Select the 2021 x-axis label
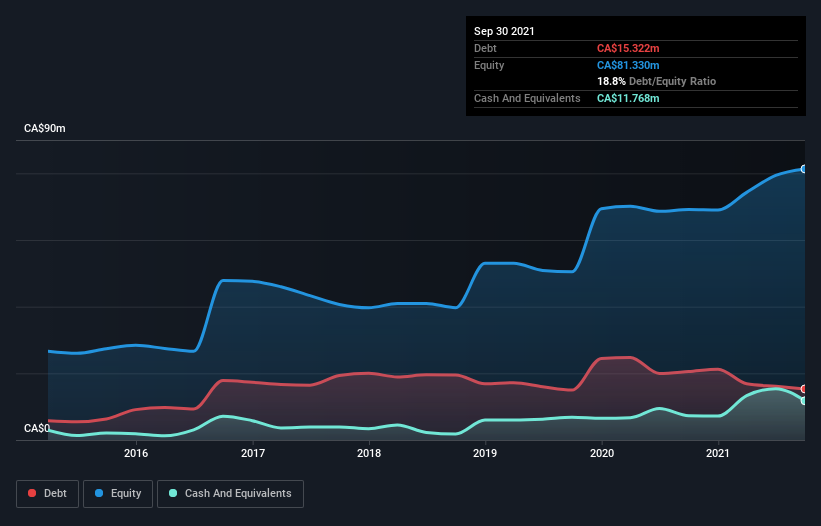 [x=718, y=453]
